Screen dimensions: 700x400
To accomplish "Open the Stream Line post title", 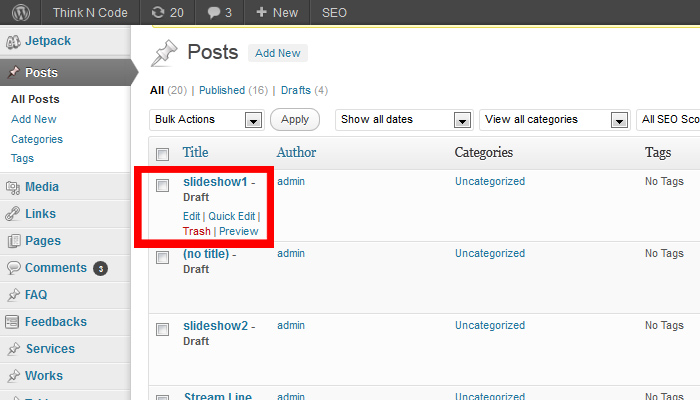I will coord(218,396).
